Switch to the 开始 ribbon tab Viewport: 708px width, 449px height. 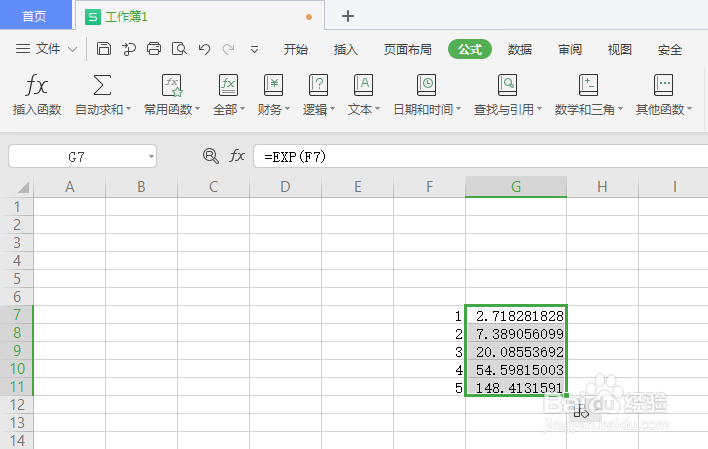tap(296, 49)
